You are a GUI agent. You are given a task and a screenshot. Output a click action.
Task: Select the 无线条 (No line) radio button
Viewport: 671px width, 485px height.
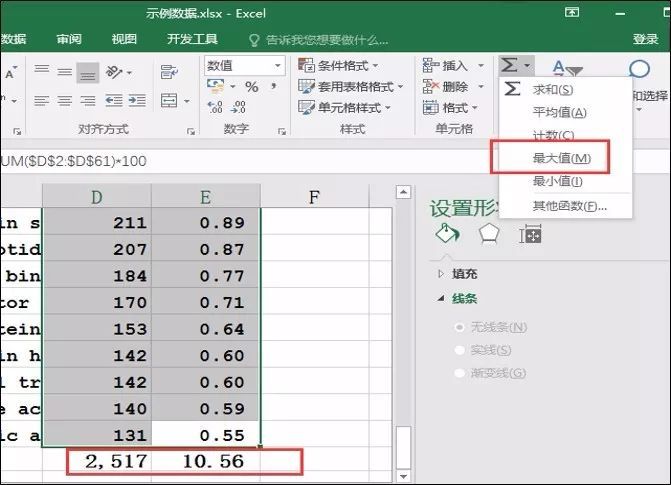click(x=460, y=327)
